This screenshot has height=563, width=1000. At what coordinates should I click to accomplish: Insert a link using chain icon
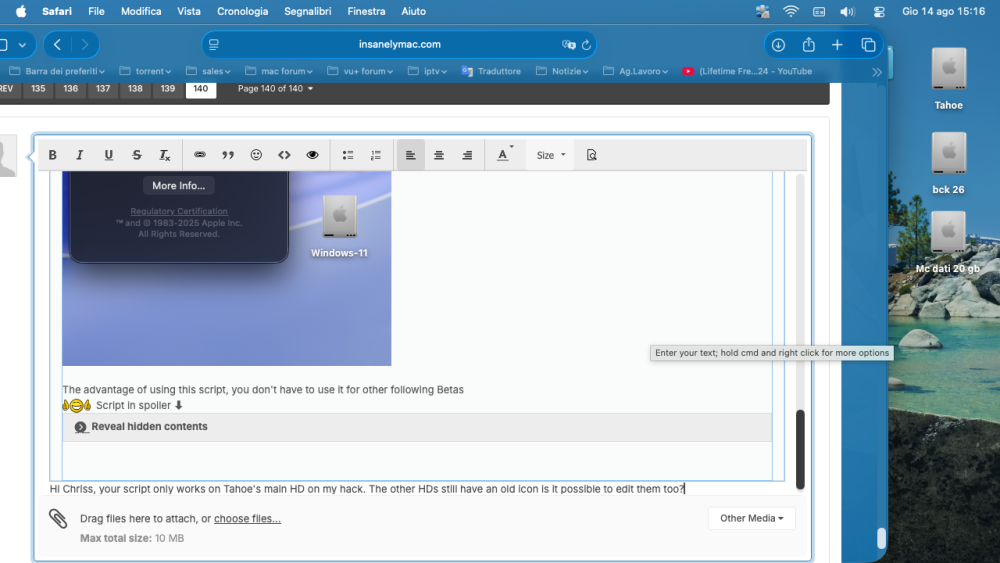tap(200, 155)
